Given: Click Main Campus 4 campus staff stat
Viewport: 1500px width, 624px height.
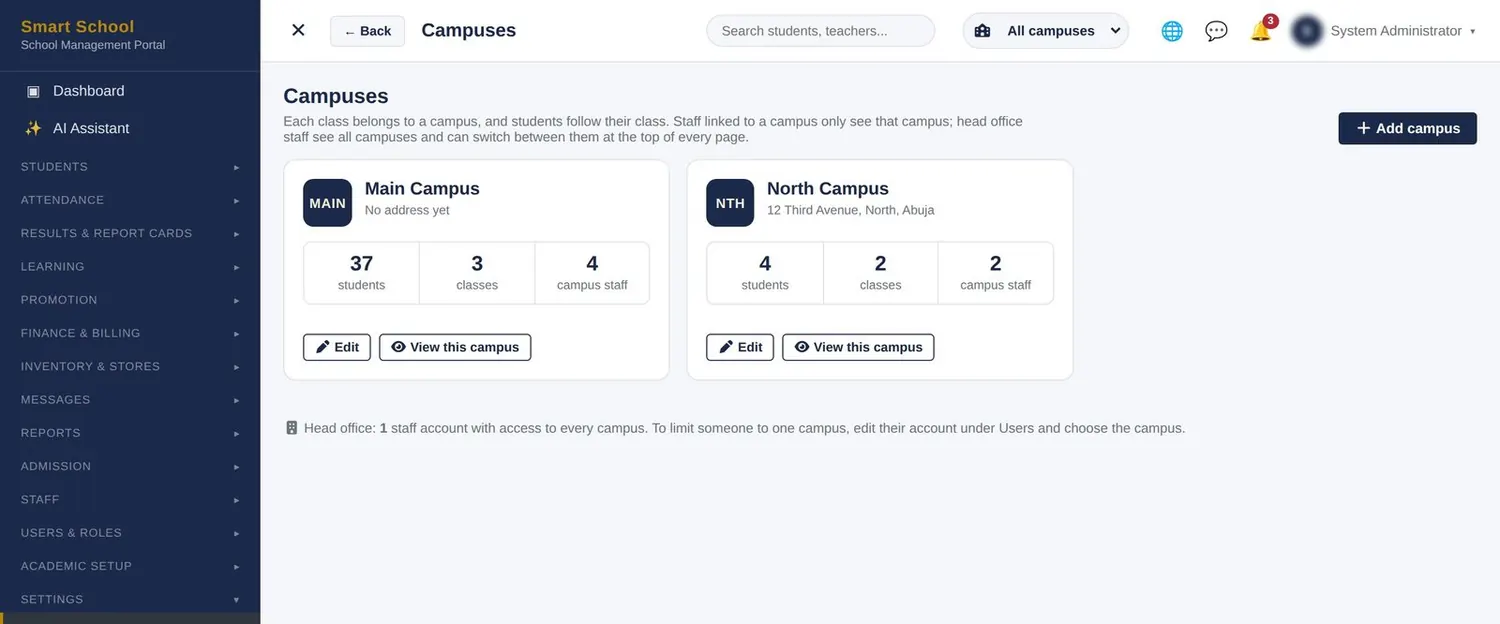Looking at the screenshot, I should [592, 273].
